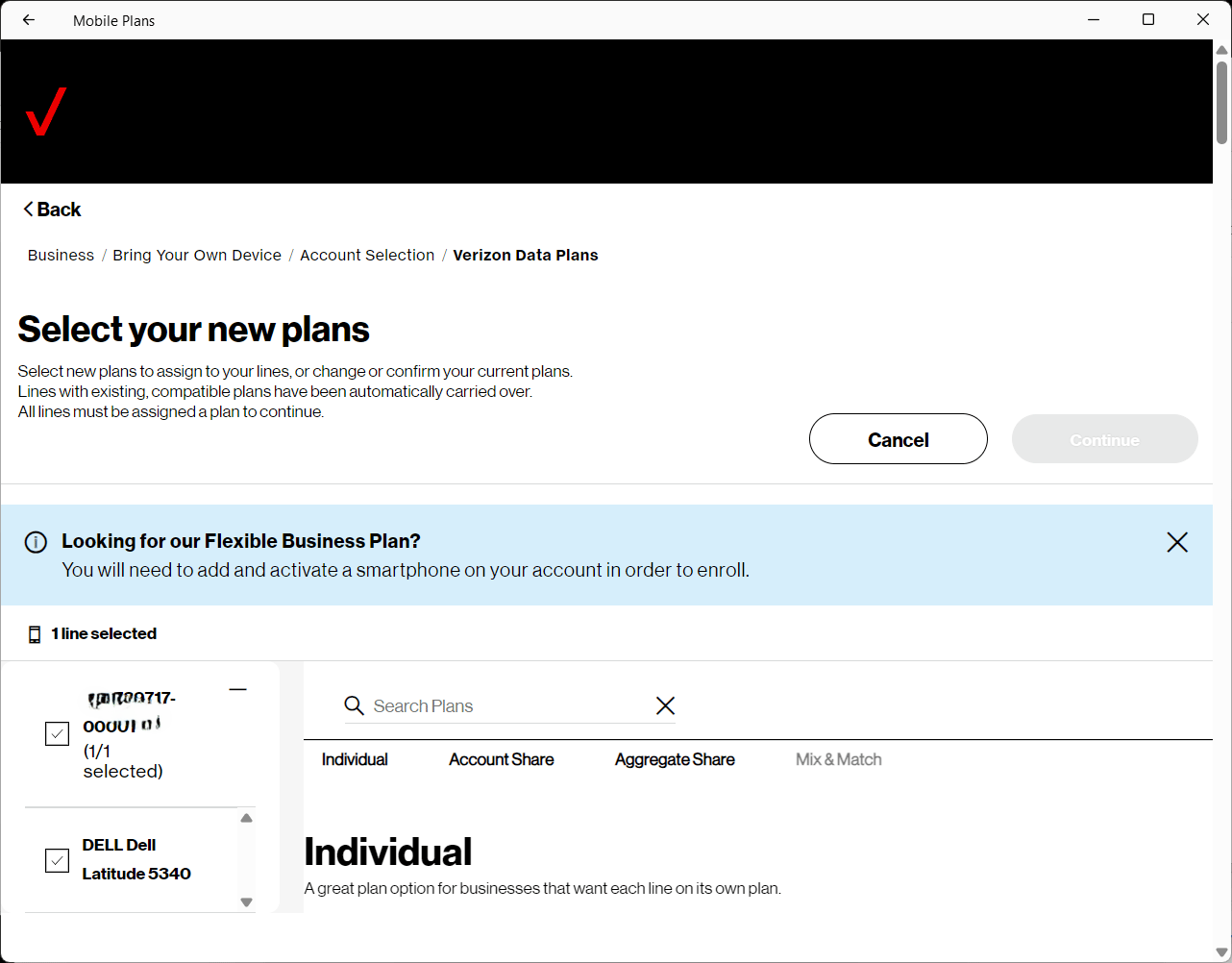Image resolution: width=1232 pixels, height=963 pixels.
Task: Clear the Search Plans field
Action: [665, 706]
